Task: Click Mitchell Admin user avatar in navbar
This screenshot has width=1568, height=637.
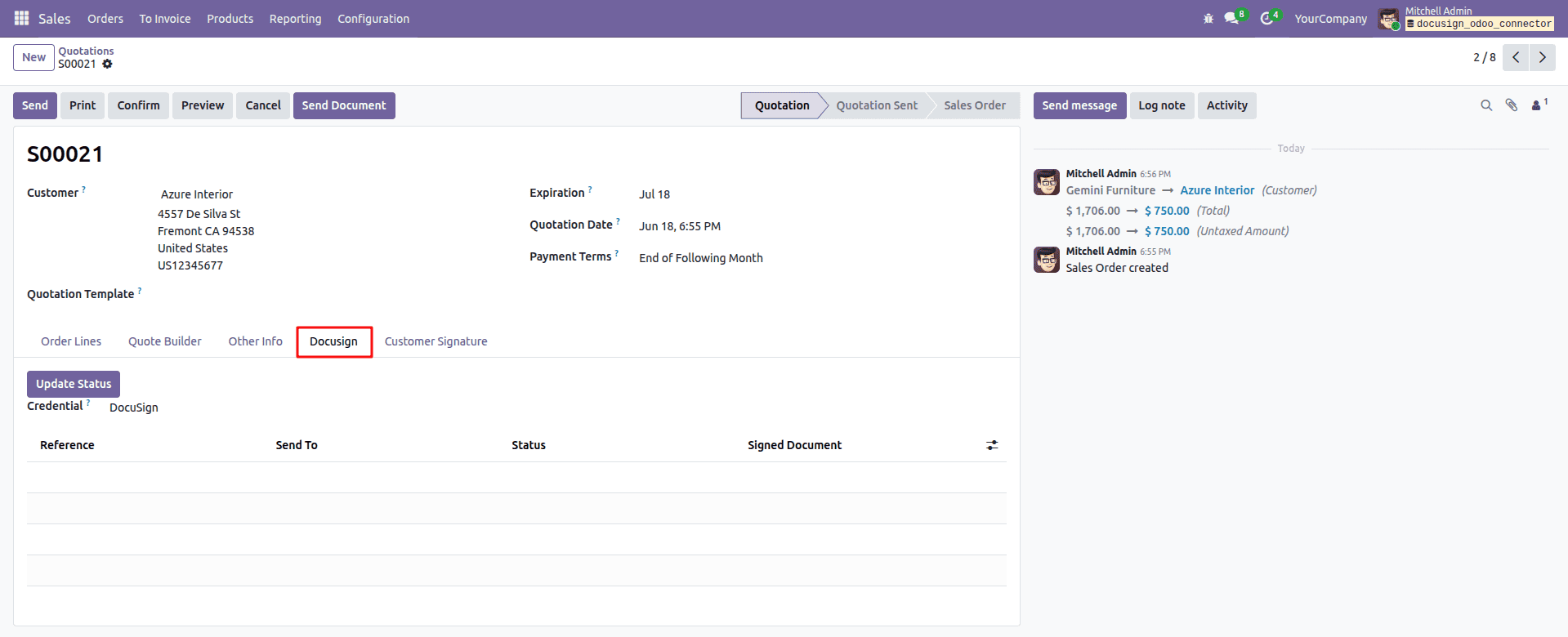Action: [1388, 18]
